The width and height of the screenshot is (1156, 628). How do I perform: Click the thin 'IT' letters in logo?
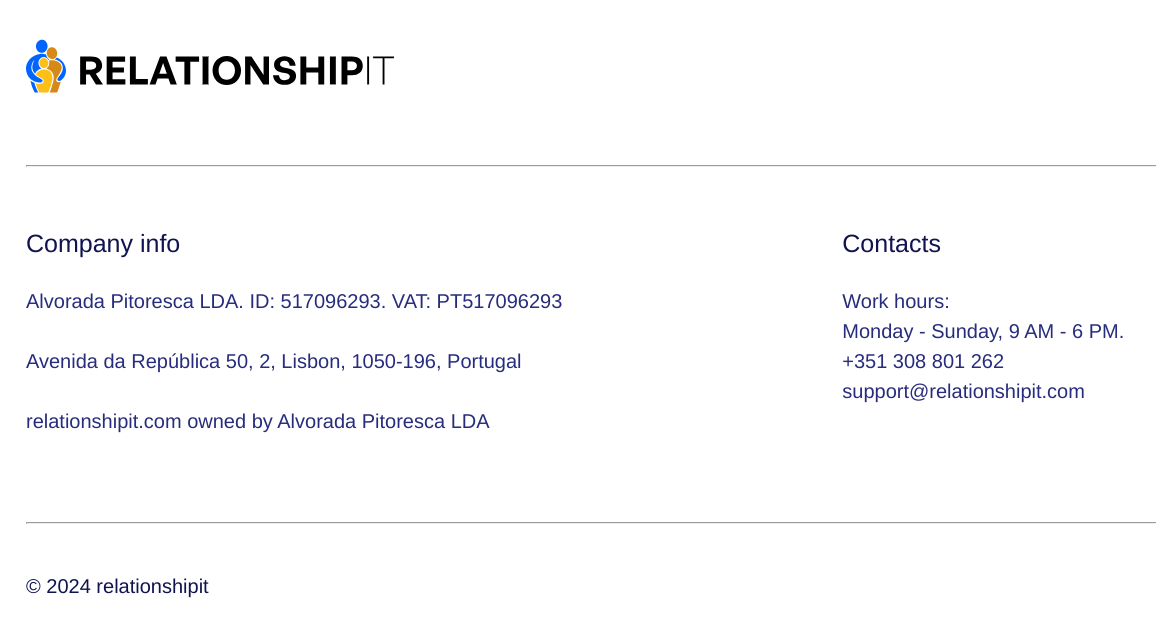tap(380, 71)
